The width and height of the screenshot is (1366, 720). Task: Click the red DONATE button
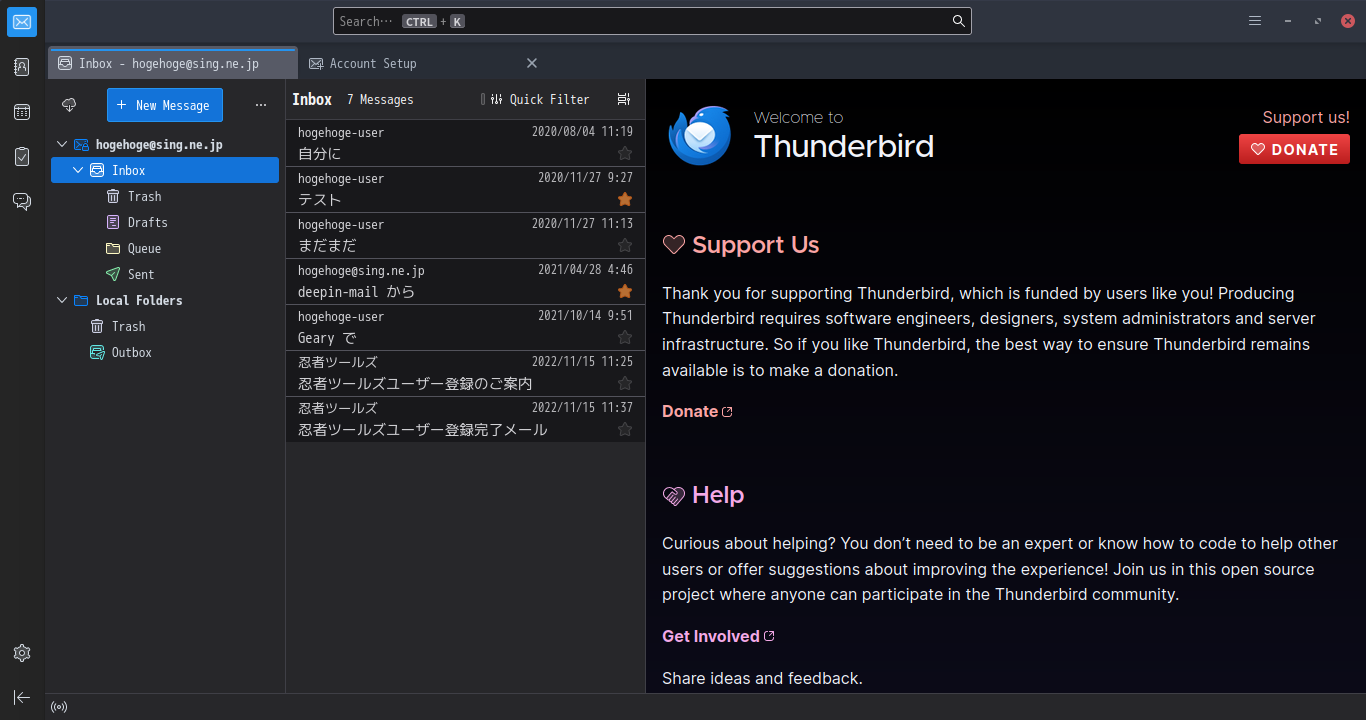pos(1294,149)
